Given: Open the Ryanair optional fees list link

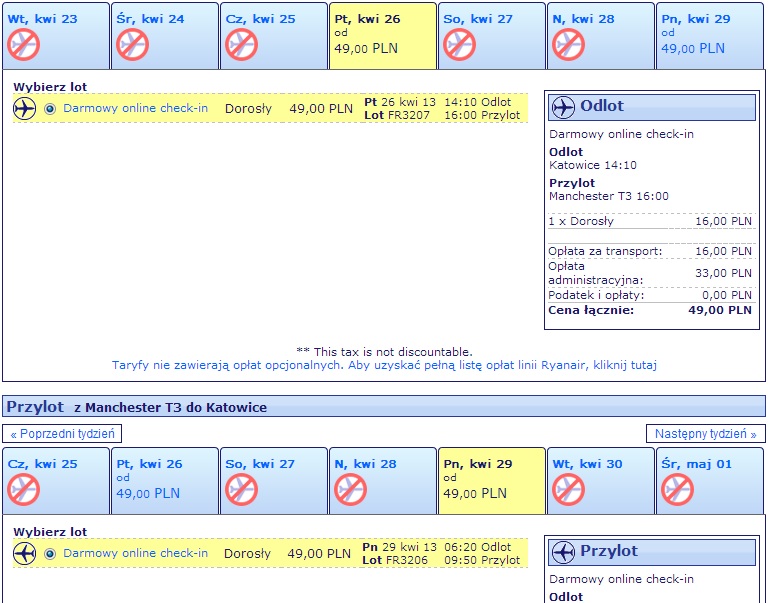Looking at the screenshot, I should 384,365.
